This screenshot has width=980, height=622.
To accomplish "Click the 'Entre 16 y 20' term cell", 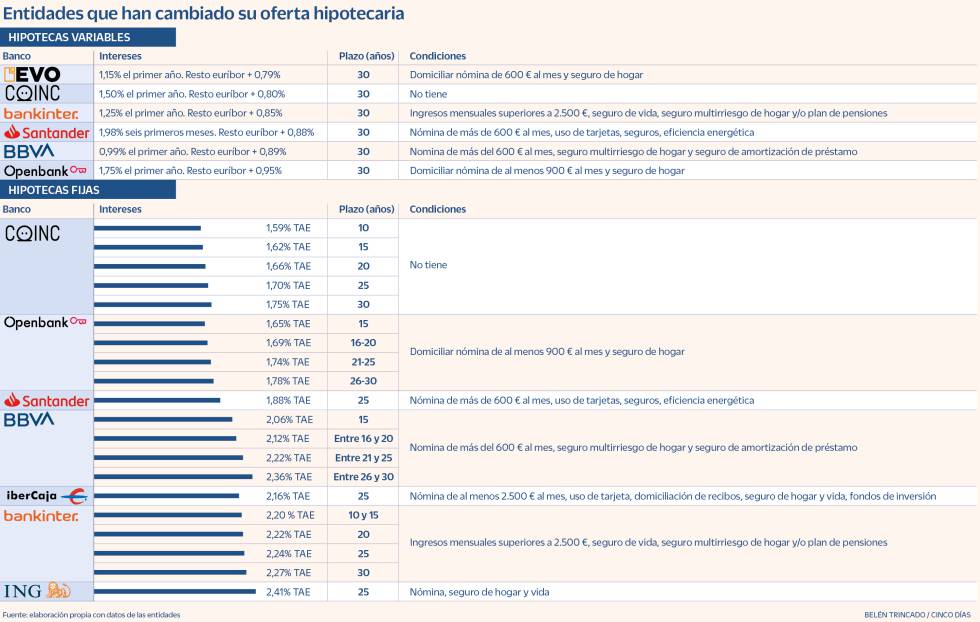I will (363, 439).
